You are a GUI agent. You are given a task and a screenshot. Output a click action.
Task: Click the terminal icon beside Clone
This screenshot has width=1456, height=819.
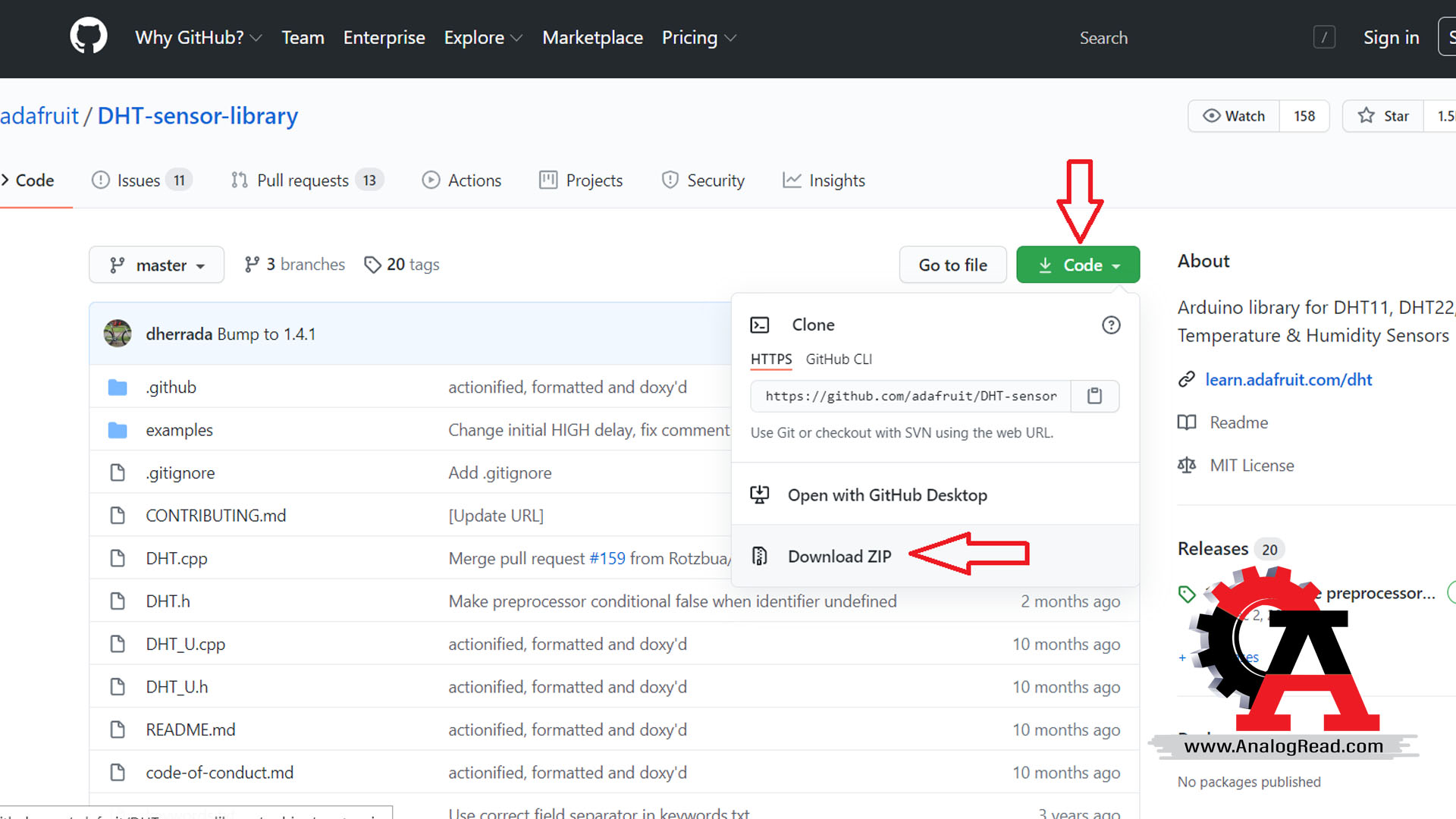pos(760,325)
